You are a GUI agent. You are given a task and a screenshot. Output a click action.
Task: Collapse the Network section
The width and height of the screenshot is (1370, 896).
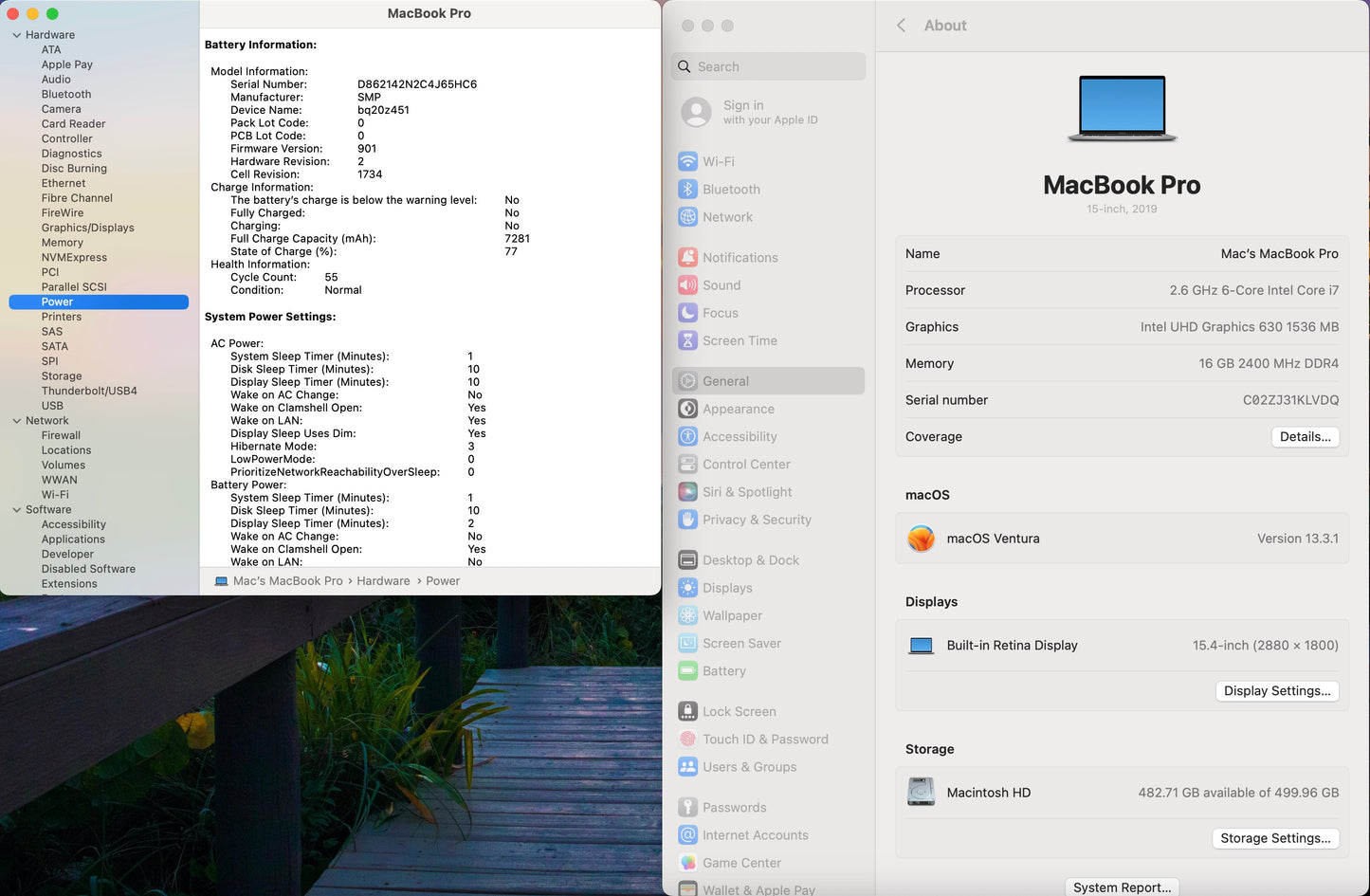tap(15, 420)
